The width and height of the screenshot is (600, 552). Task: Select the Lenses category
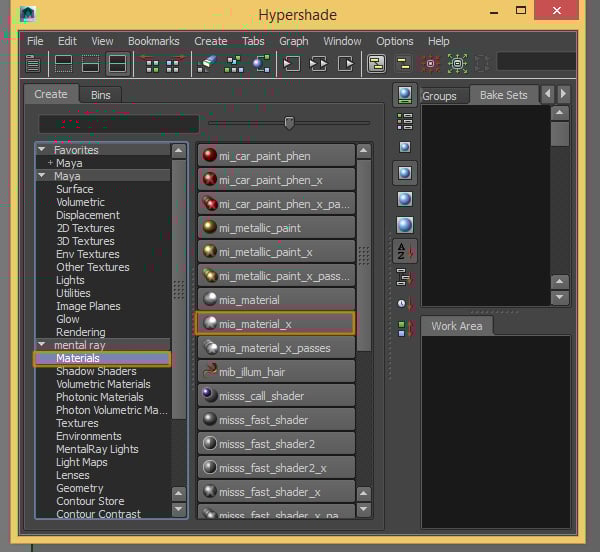point(73,475)
